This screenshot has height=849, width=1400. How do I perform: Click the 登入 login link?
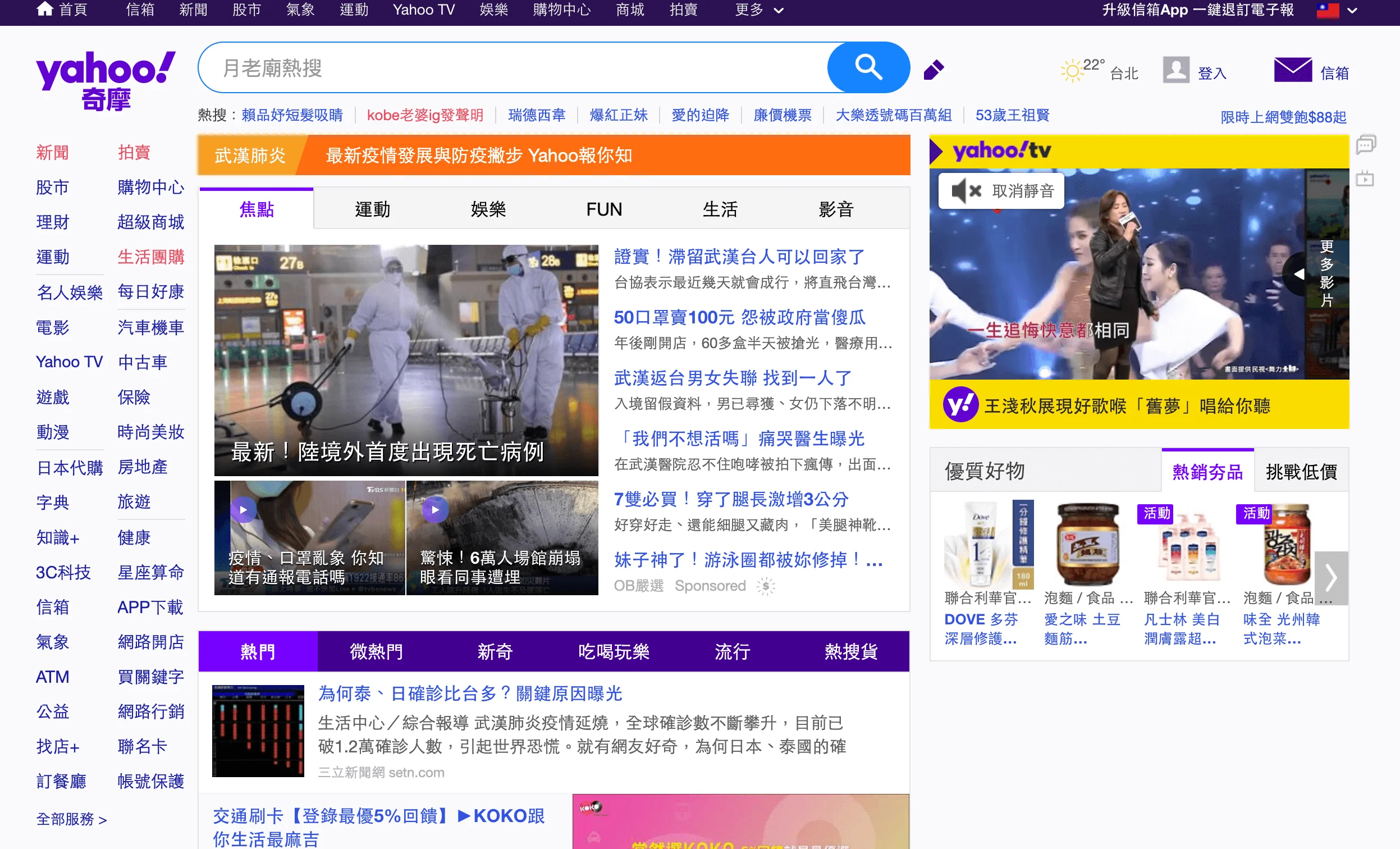pos(1212,73)
